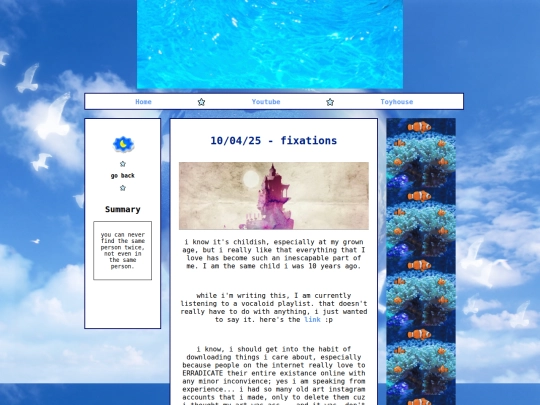Click the star between Home and Youtube
The height and width of the screenshot is (405, 540).
point(201,102)
